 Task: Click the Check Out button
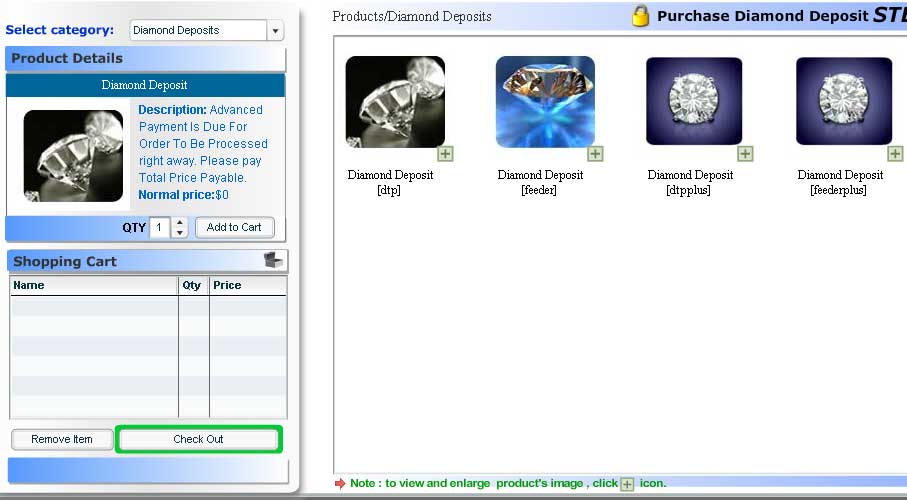point(198,439)
